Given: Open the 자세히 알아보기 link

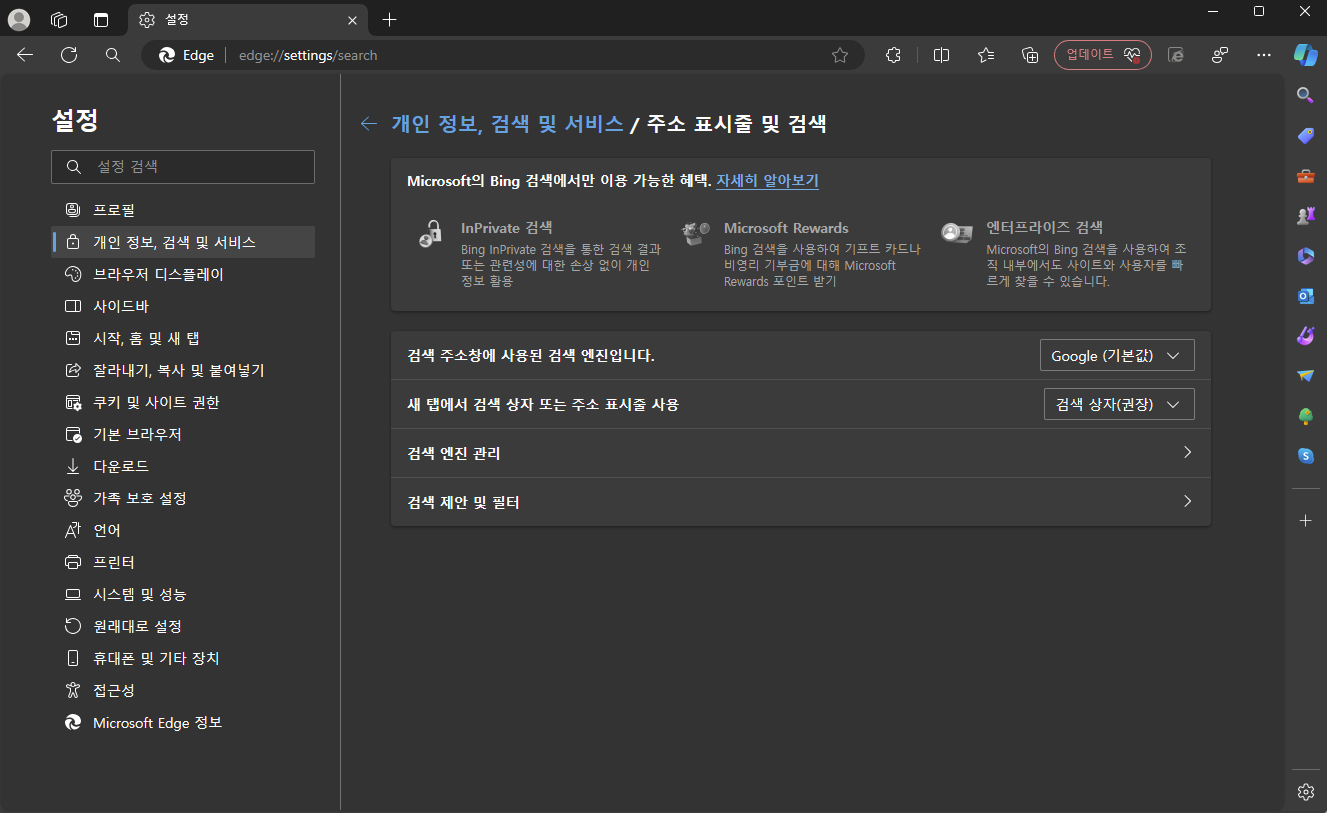Looking at the screenshot, I should click(x=766, y=181).
